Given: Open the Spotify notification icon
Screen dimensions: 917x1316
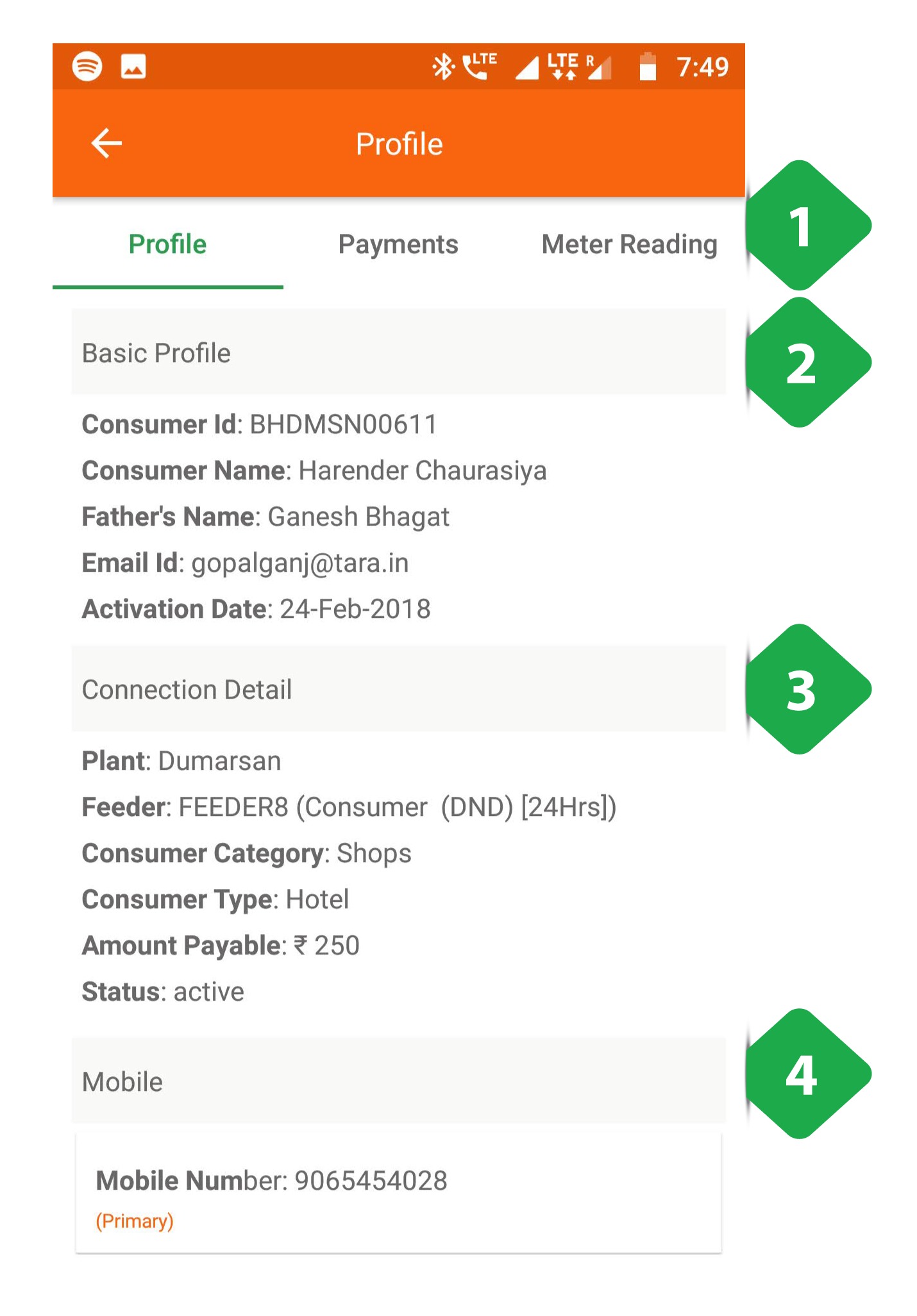Looking at the screenshot, I should coord(87,66).
